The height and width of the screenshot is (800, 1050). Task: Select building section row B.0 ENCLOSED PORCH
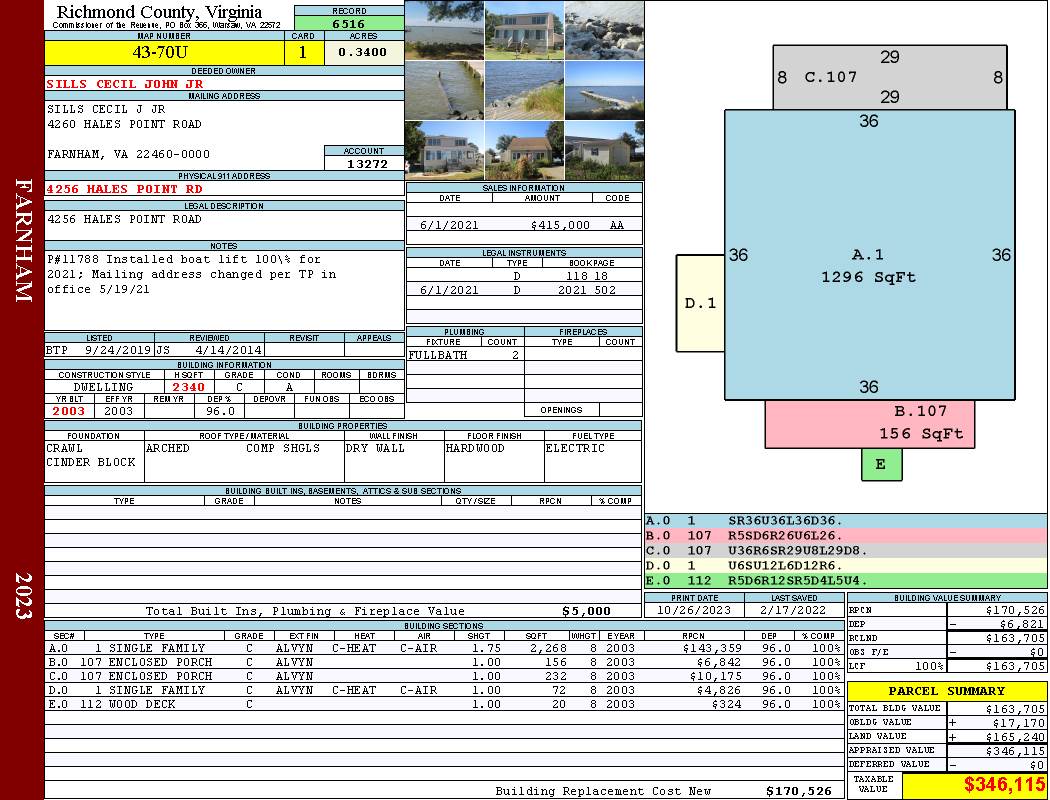pyautogui.click(x=444, y=662)
